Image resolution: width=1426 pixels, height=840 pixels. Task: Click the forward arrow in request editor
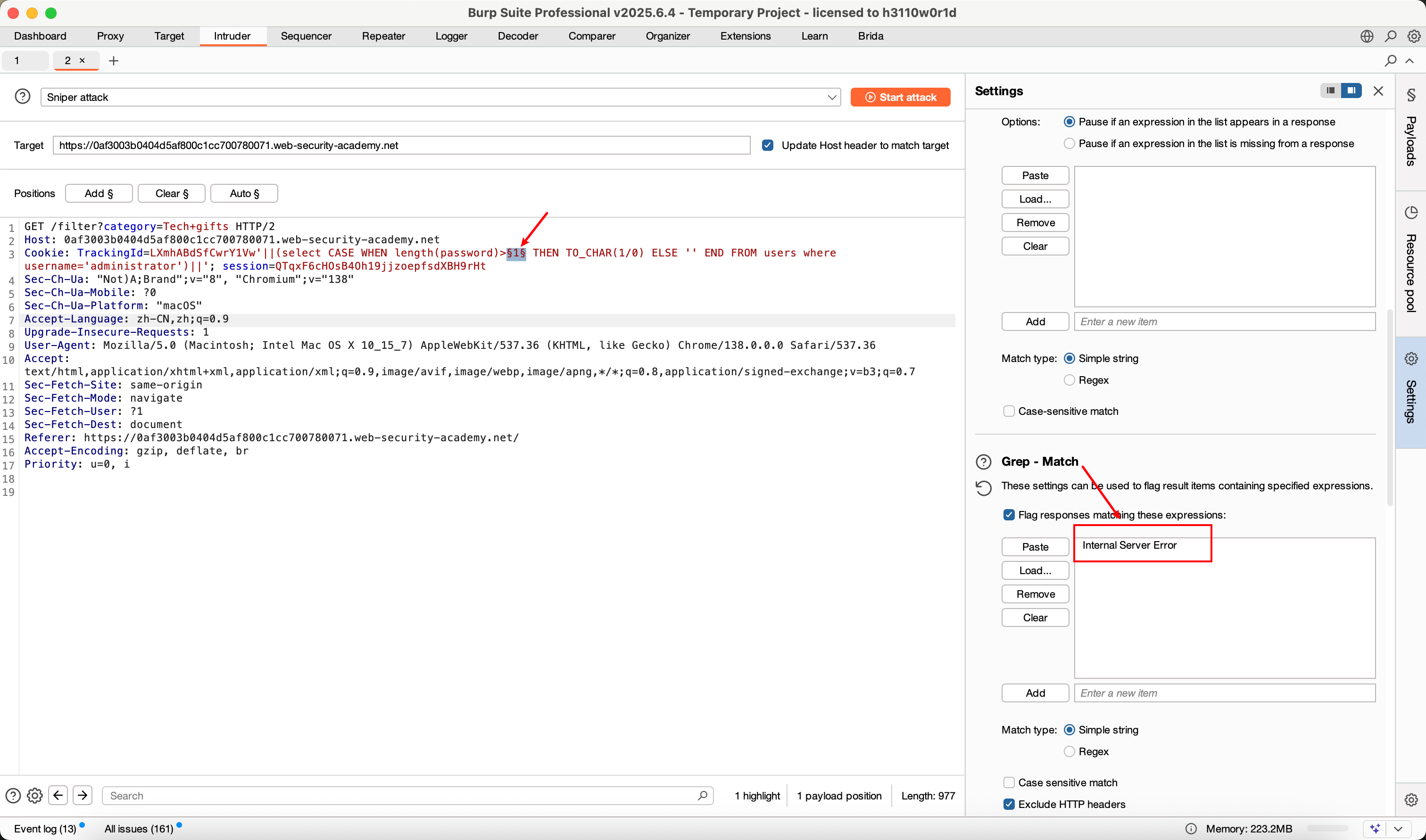coord(83,796)
